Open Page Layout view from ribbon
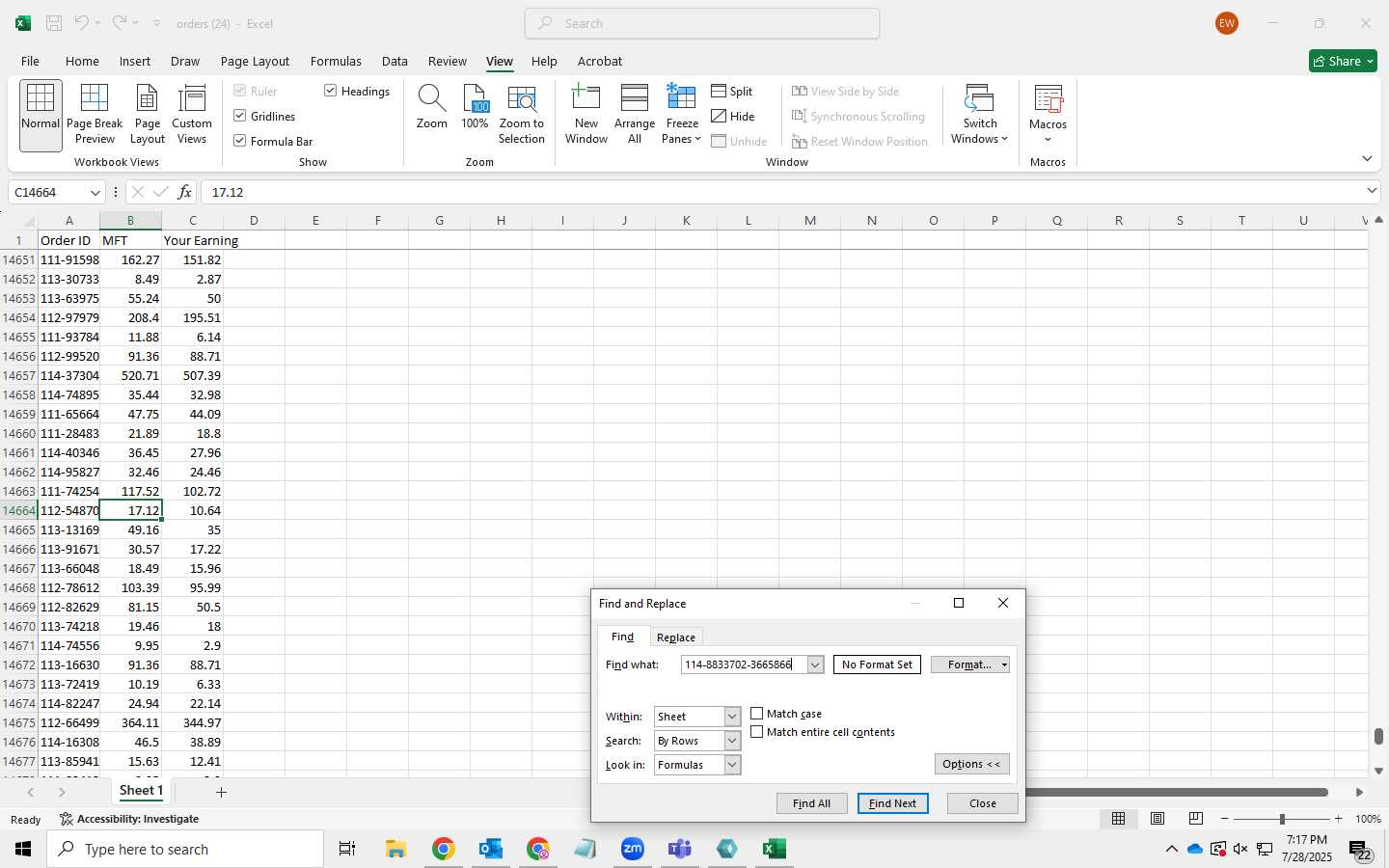The height and width of the screenshot is (868, 1389). (148, 115)
